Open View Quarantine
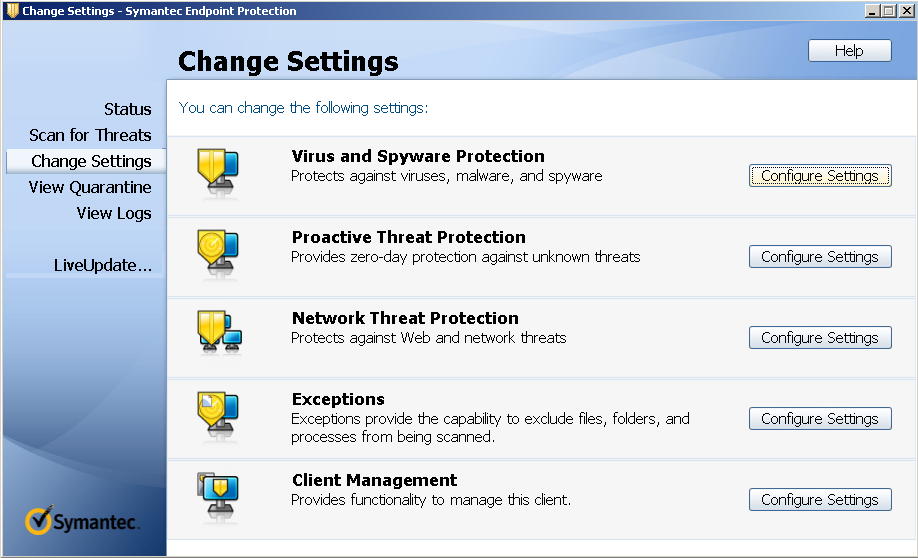The height and width of the screenshot is (558, 918). [90, 187]
